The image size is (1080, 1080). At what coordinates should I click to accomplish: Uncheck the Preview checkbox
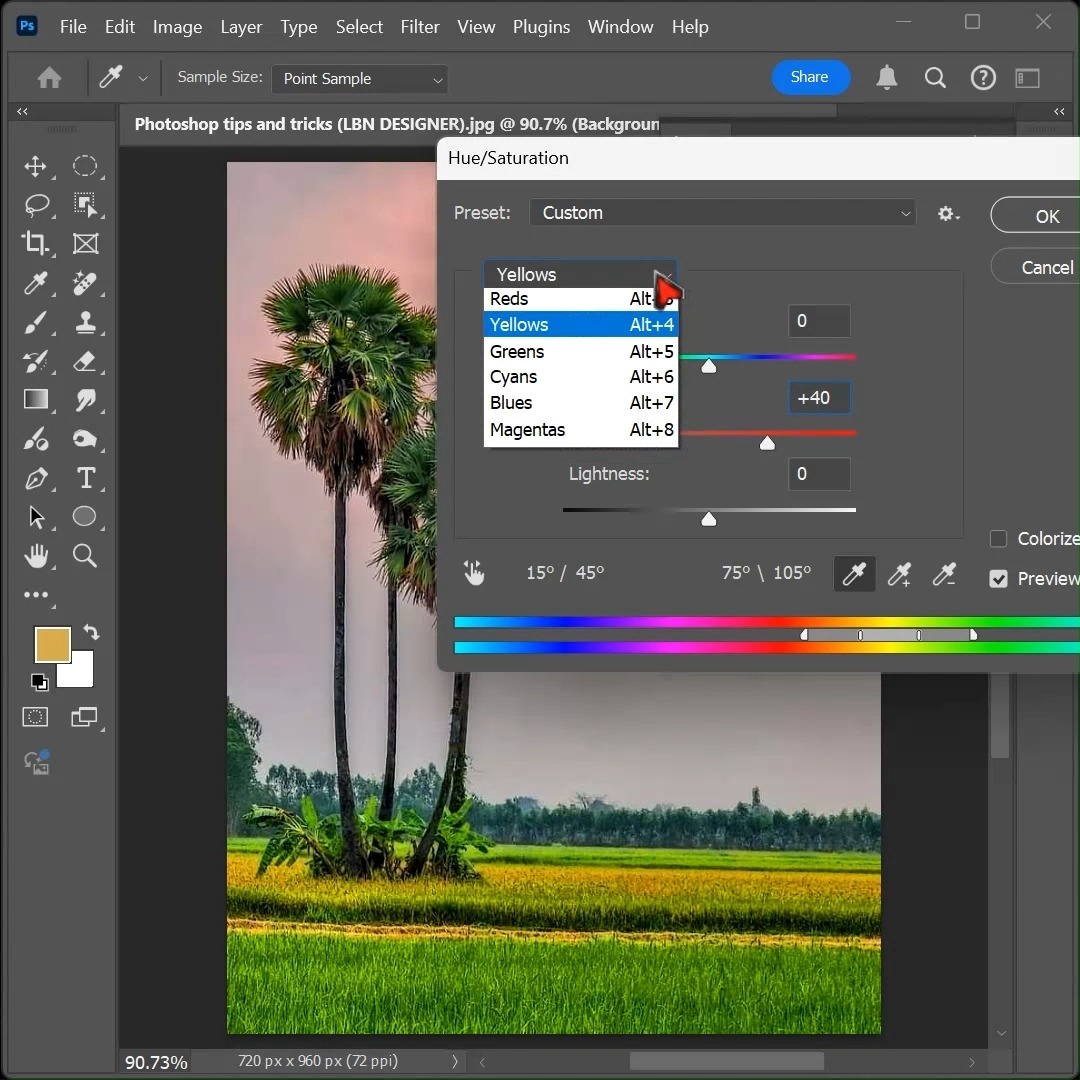pos(998,579)
